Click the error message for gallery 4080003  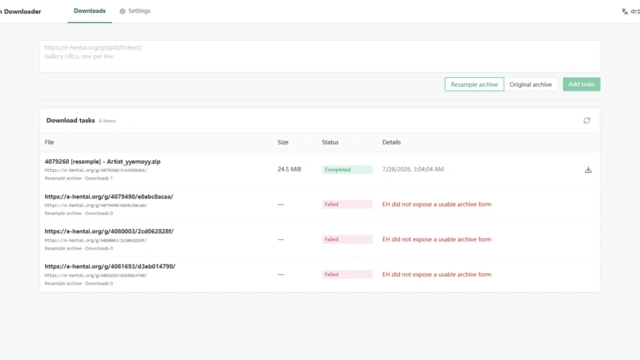(436, 239)
